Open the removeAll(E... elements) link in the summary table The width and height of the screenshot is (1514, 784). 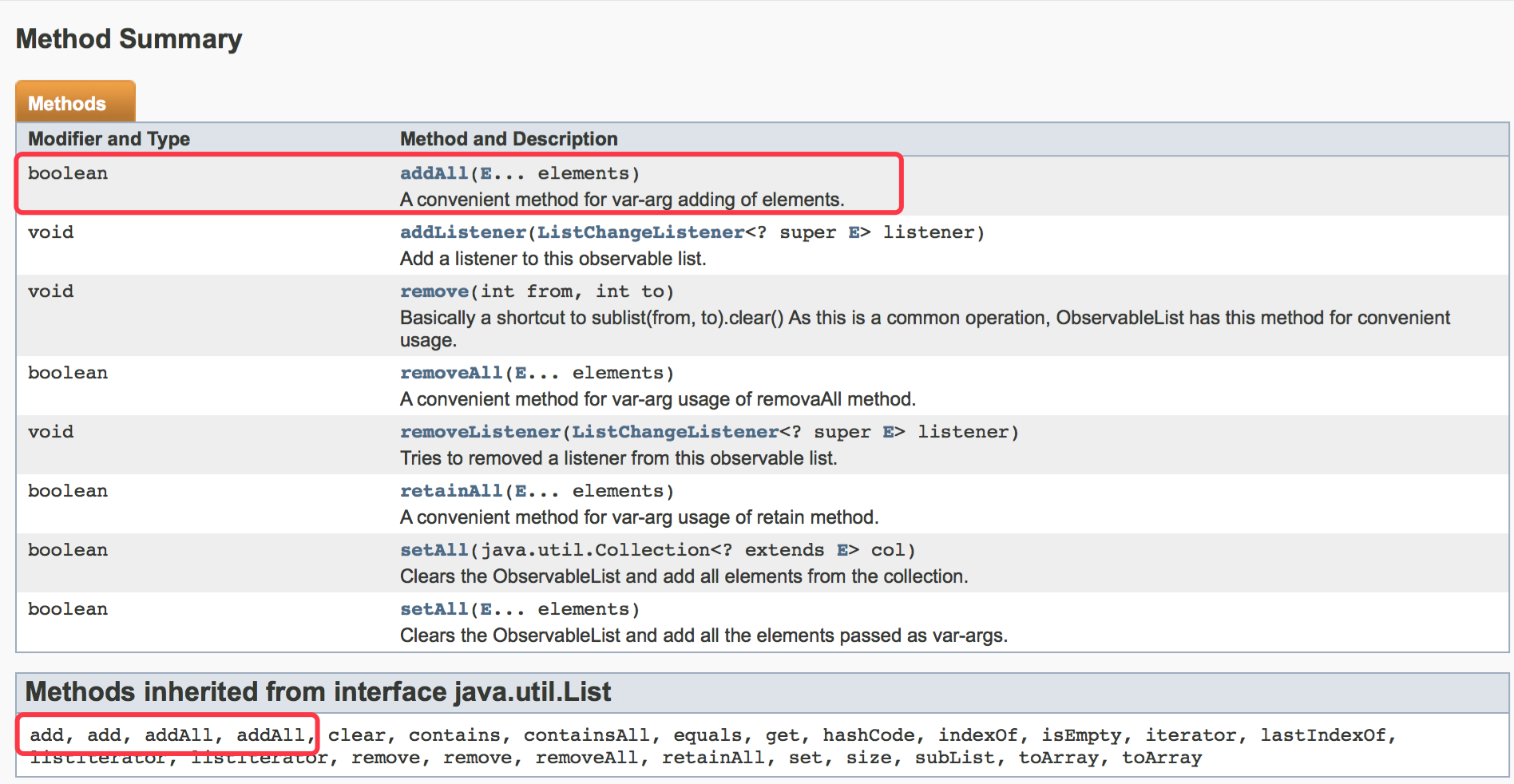[451, 373]
